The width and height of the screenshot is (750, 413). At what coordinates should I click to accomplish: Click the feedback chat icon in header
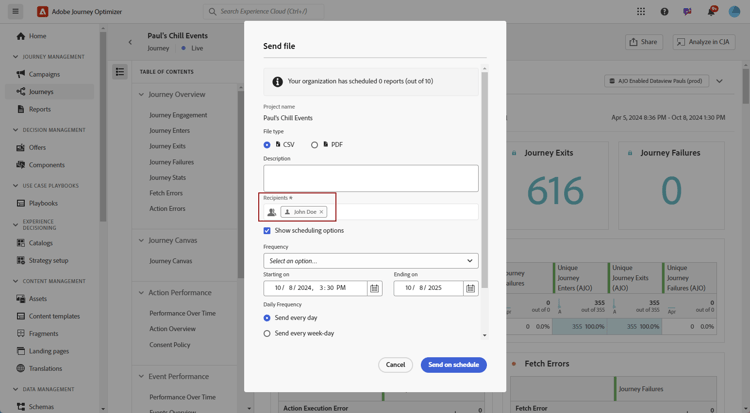687,11
